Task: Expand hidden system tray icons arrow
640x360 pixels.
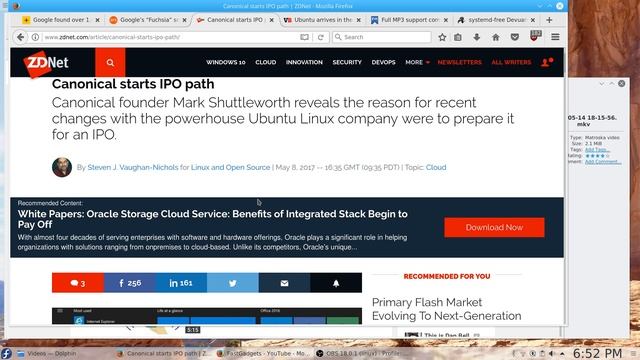Action: [x=562, y=353]
